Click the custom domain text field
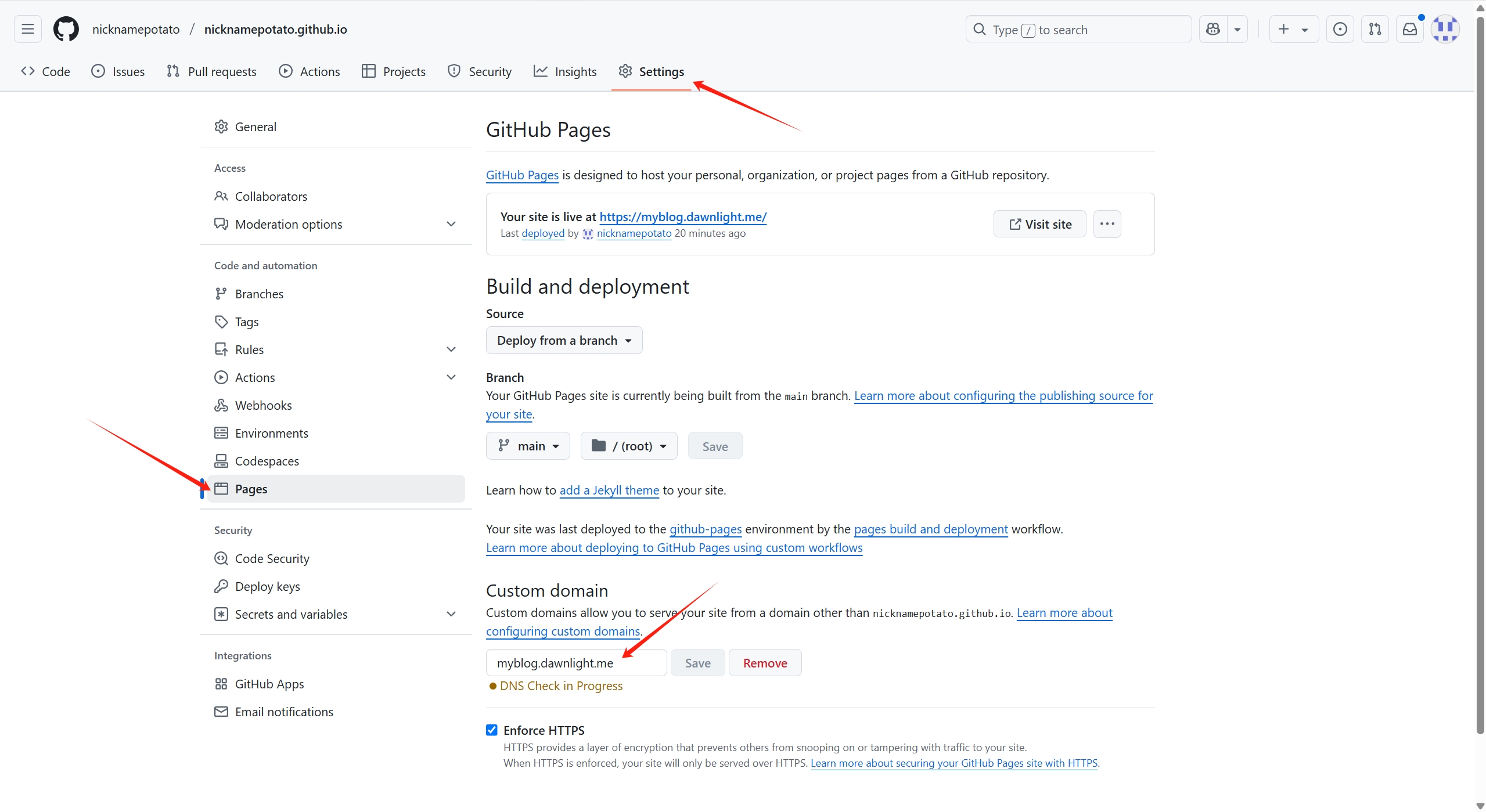Image resolution: width=1486 pixels, height=812 pixels. 576,663
